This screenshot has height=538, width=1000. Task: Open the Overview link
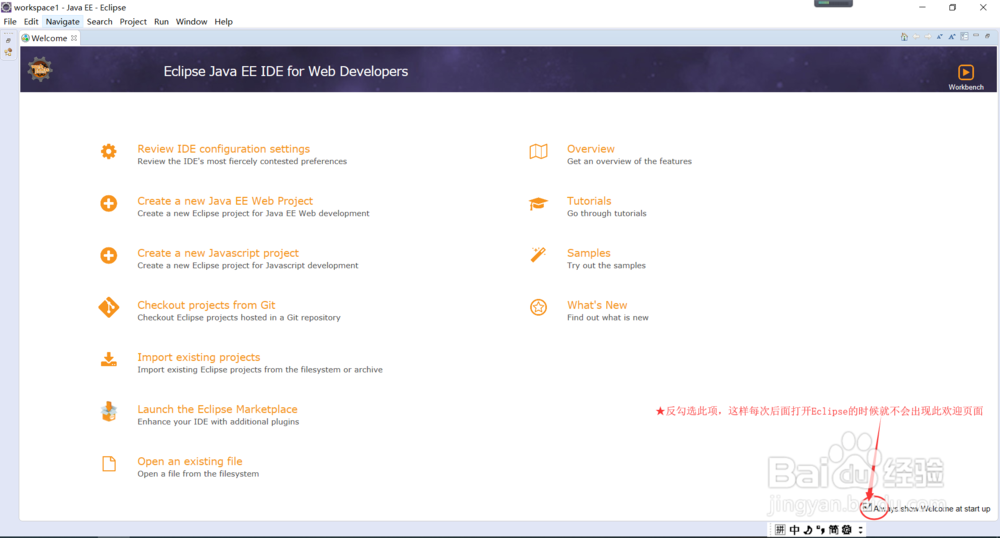[x=591, y=149]
